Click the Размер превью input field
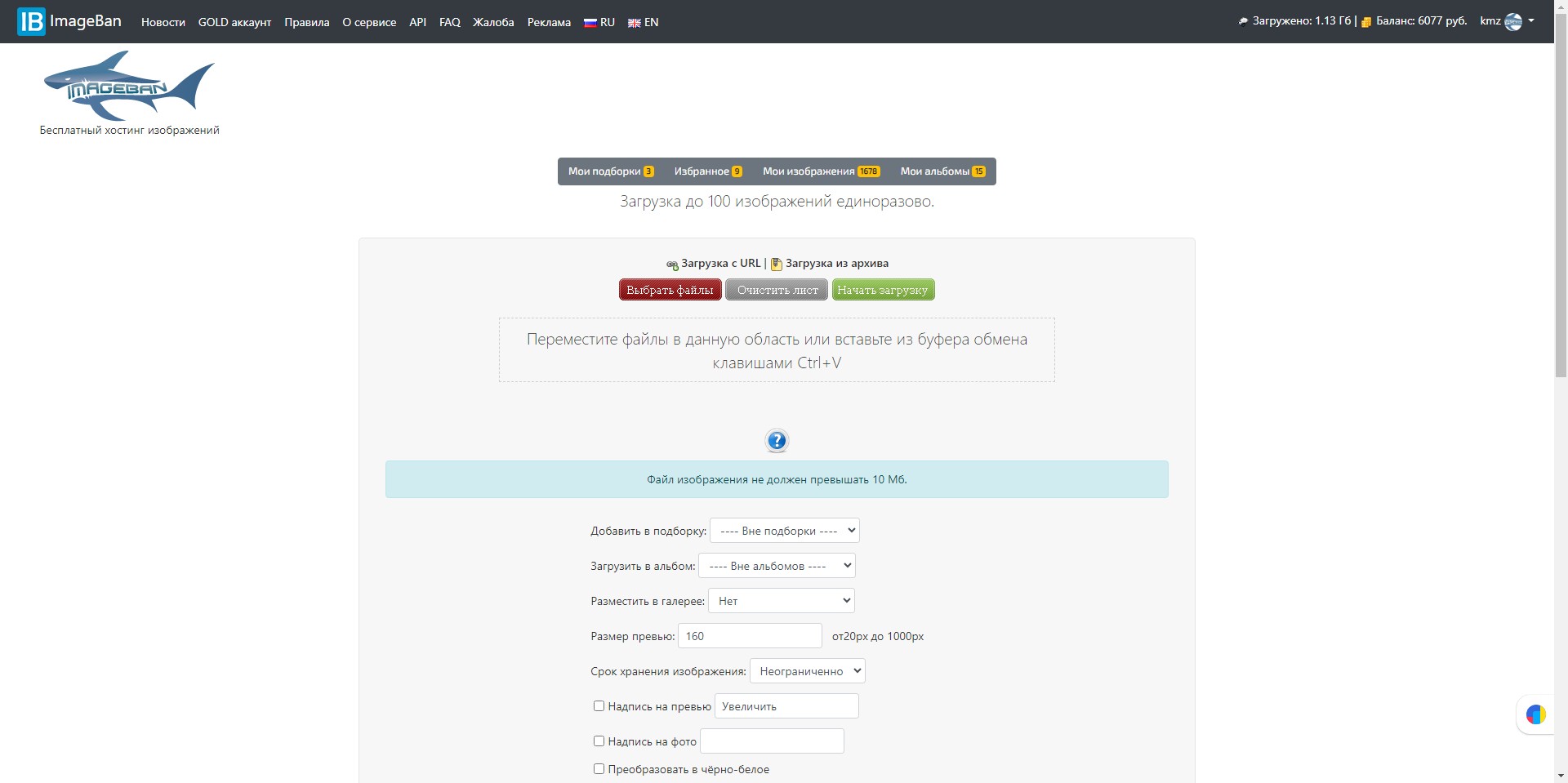Image resolution: width=1568 pixels, height=783 pixels. pyautogui.click(x=750, y=636)
